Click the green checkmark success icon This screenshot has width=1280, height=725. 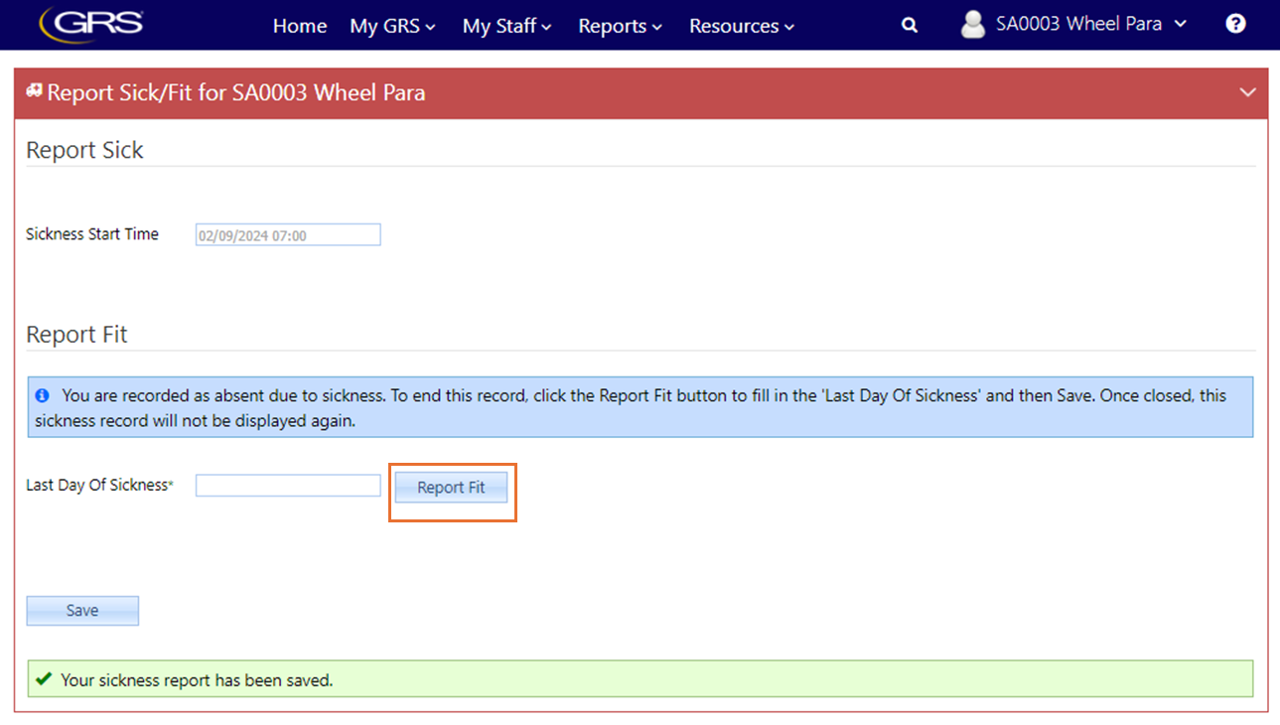[43, 679]
